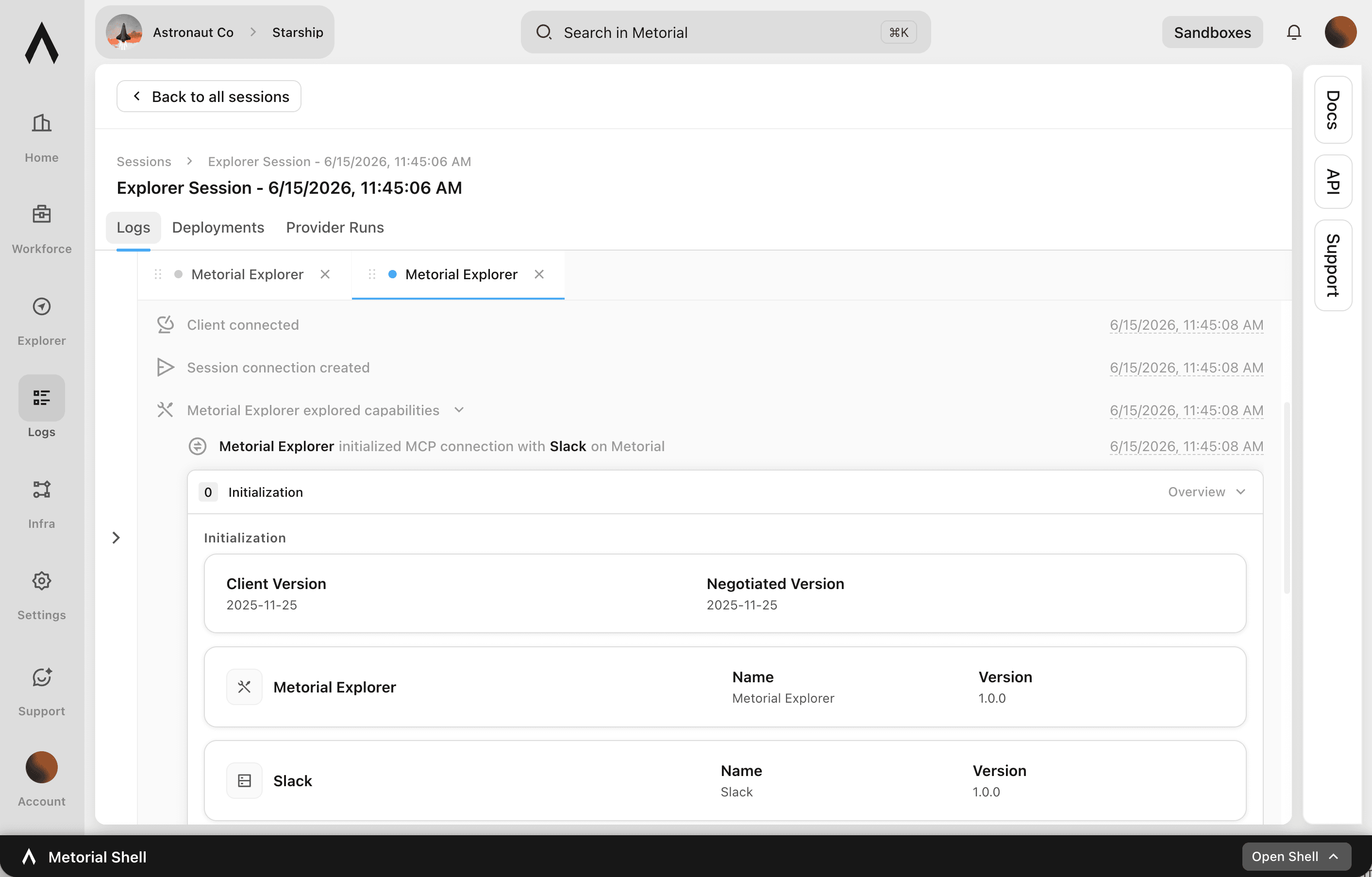
Task: Open Settings gear in sidebar
Action: click(x=42, y=581)
